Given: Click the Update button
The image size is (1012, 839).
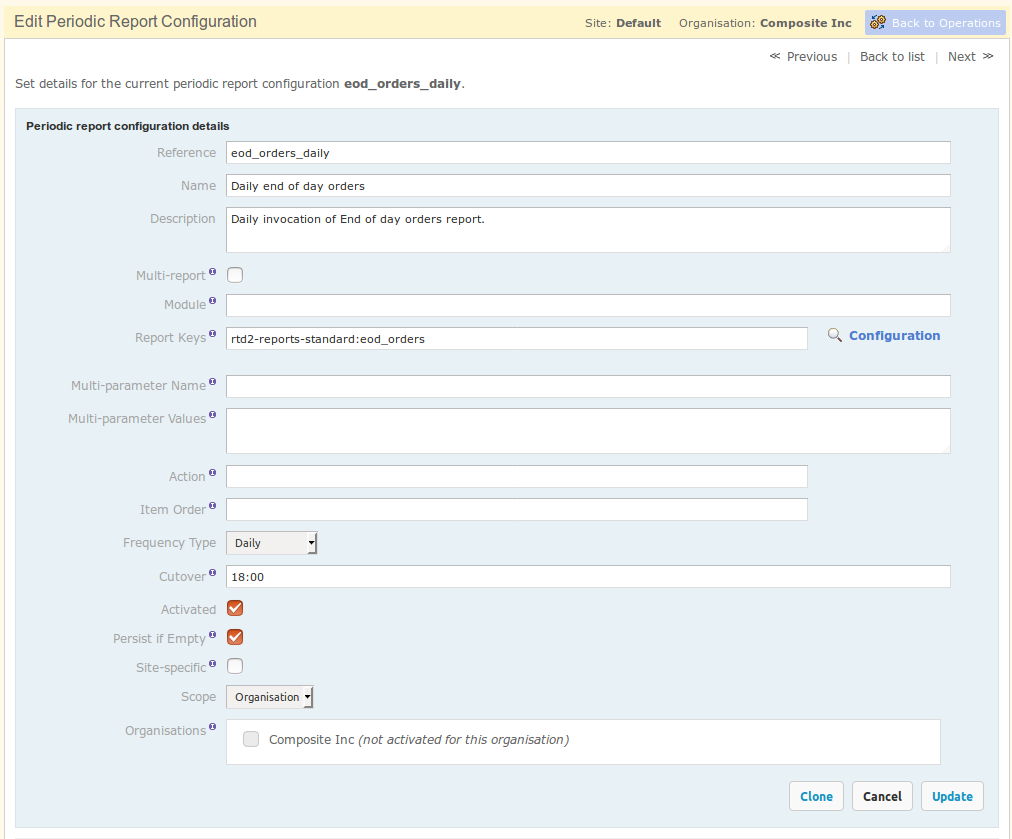Looking at the screenshot, I should 951,796.
